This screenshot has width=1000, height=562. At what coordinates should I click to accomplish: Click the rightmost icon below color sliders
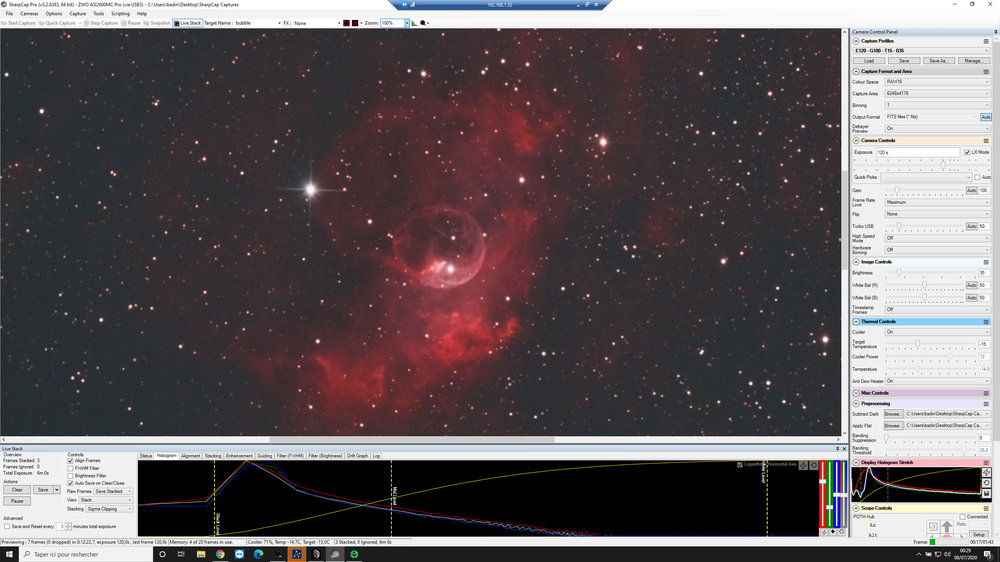coord(841,531)
